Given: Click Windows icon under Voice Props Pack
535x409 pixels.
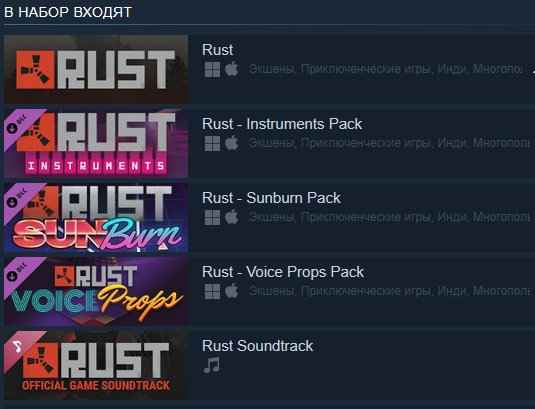Looking at the screenshot, I should 212,291.
